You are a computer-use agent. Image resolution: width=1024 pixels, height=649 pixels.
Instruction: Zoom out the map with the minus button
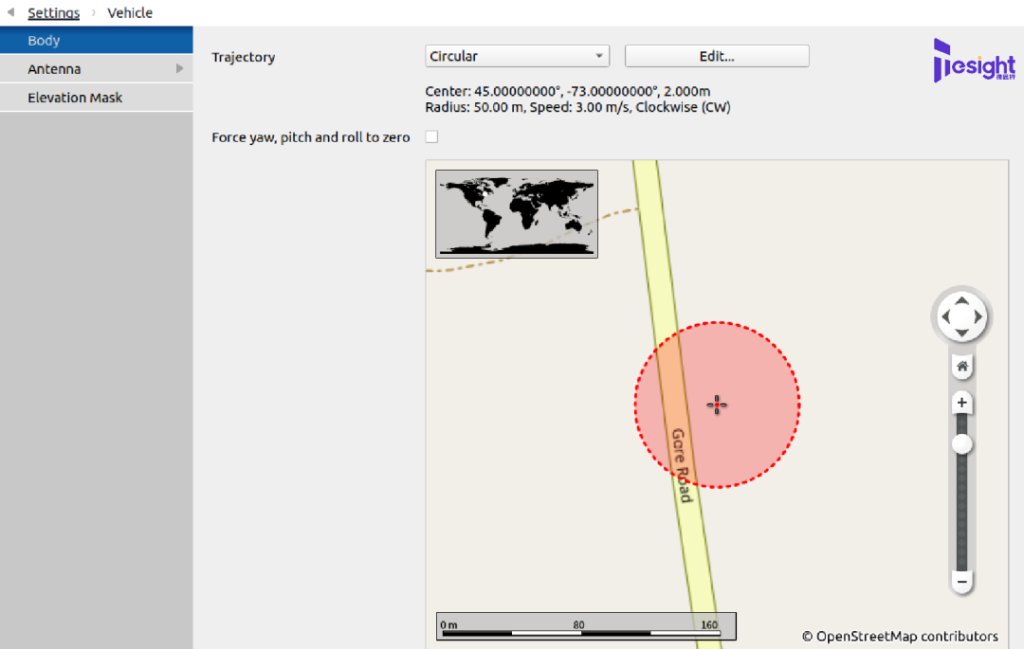(x=961, y=581)
